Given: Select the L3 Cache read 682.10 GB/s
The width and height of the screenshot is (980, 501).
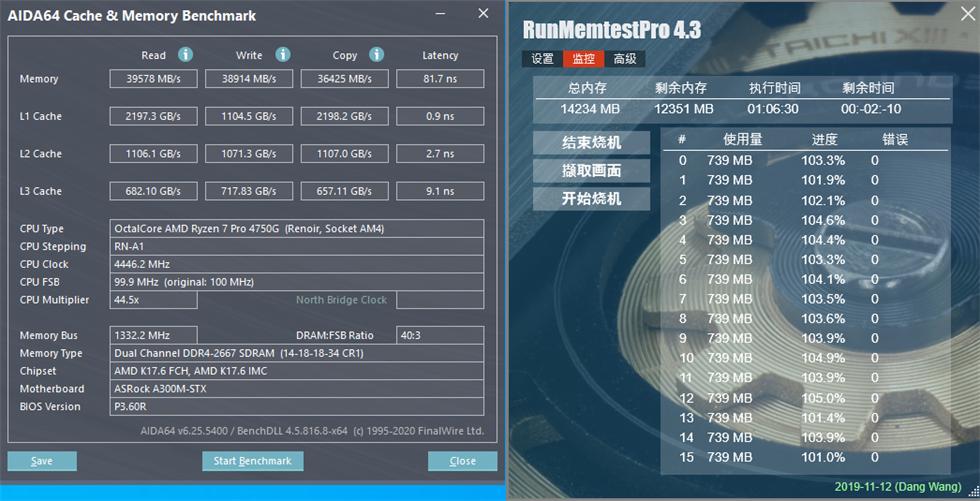Looking at the screenshot, I should [153, 191].
